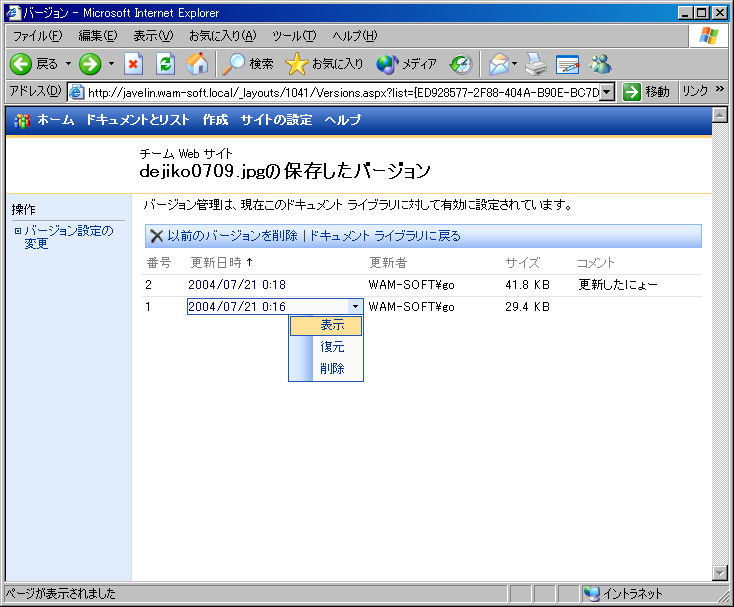Click ドキュメント ライブラリに戻る link
This screenshot has width=734, height=607.
pyautogui.click(x=385, y=235)
